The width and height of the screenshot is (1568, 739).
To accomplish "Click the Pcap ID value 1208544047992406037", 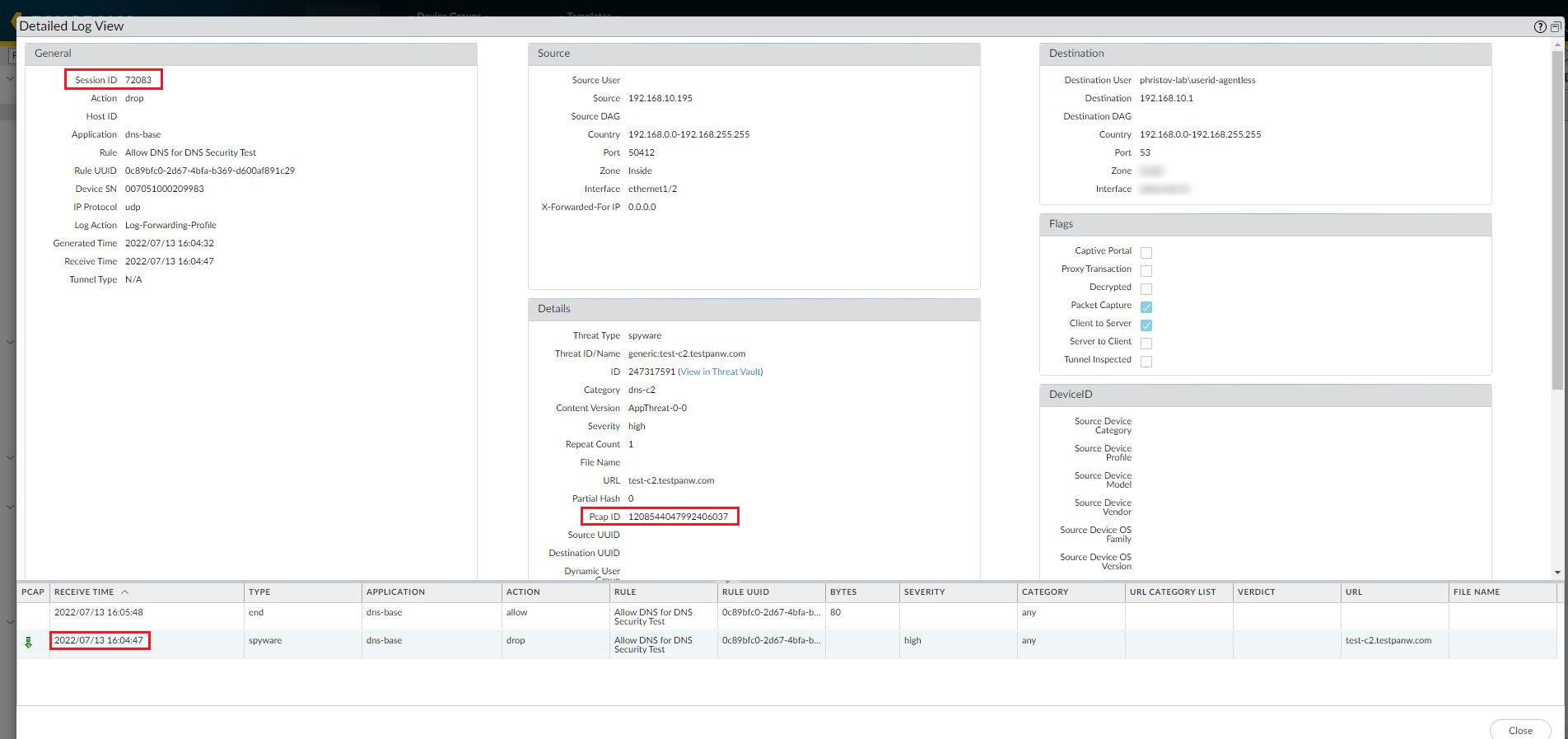I will 678,517.
